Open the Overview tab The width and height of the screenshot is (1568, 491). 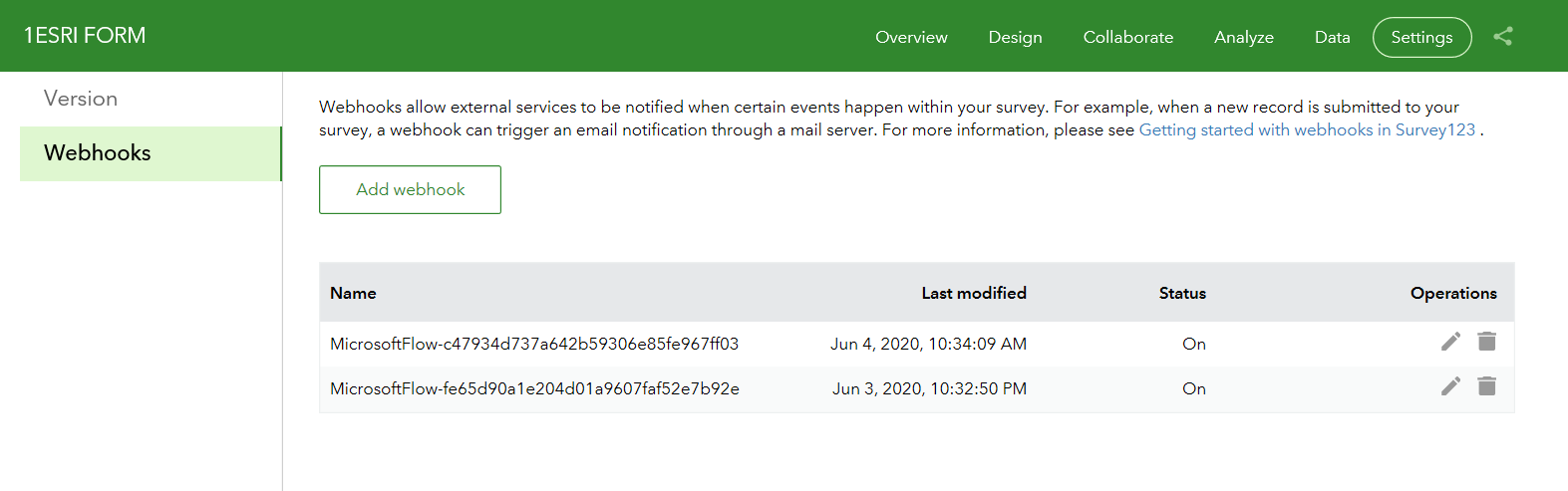[911, 37]
